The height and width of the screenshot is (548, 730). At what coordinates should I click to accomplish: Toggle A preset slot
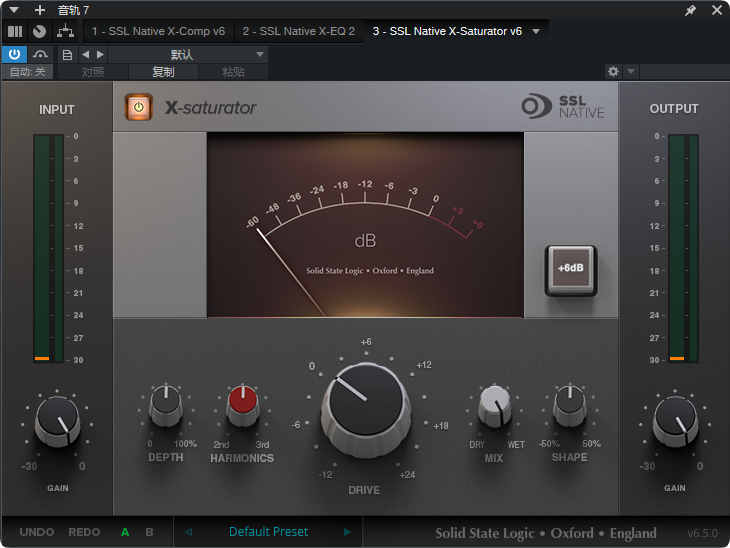pyautogui.click(x=125, y=532)
